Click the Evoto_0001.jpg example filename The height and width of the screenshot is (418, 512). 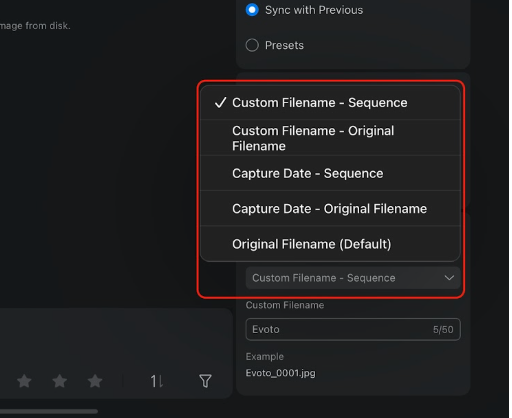tap(280, 373)
